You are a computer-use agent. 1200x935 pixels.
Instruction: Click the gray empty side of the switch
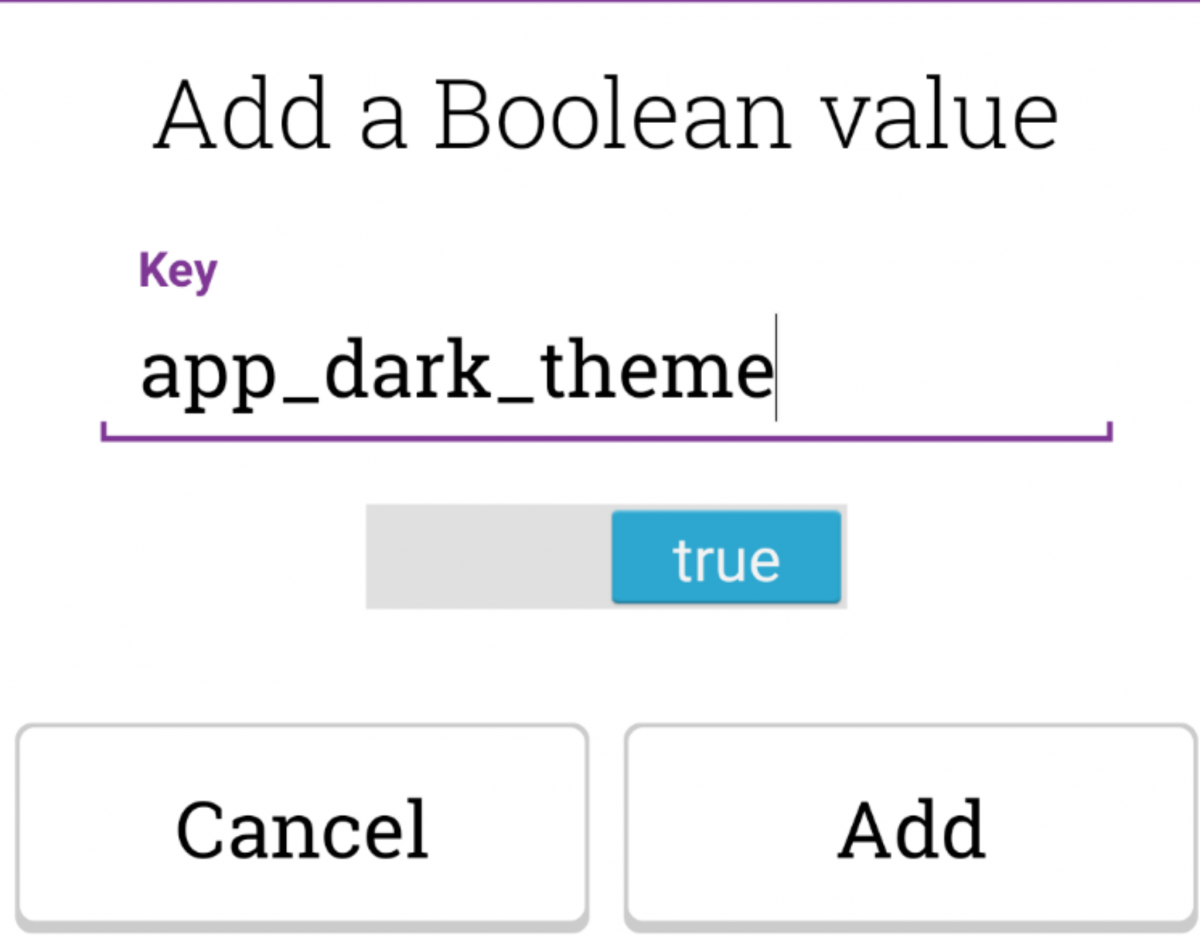488,557
